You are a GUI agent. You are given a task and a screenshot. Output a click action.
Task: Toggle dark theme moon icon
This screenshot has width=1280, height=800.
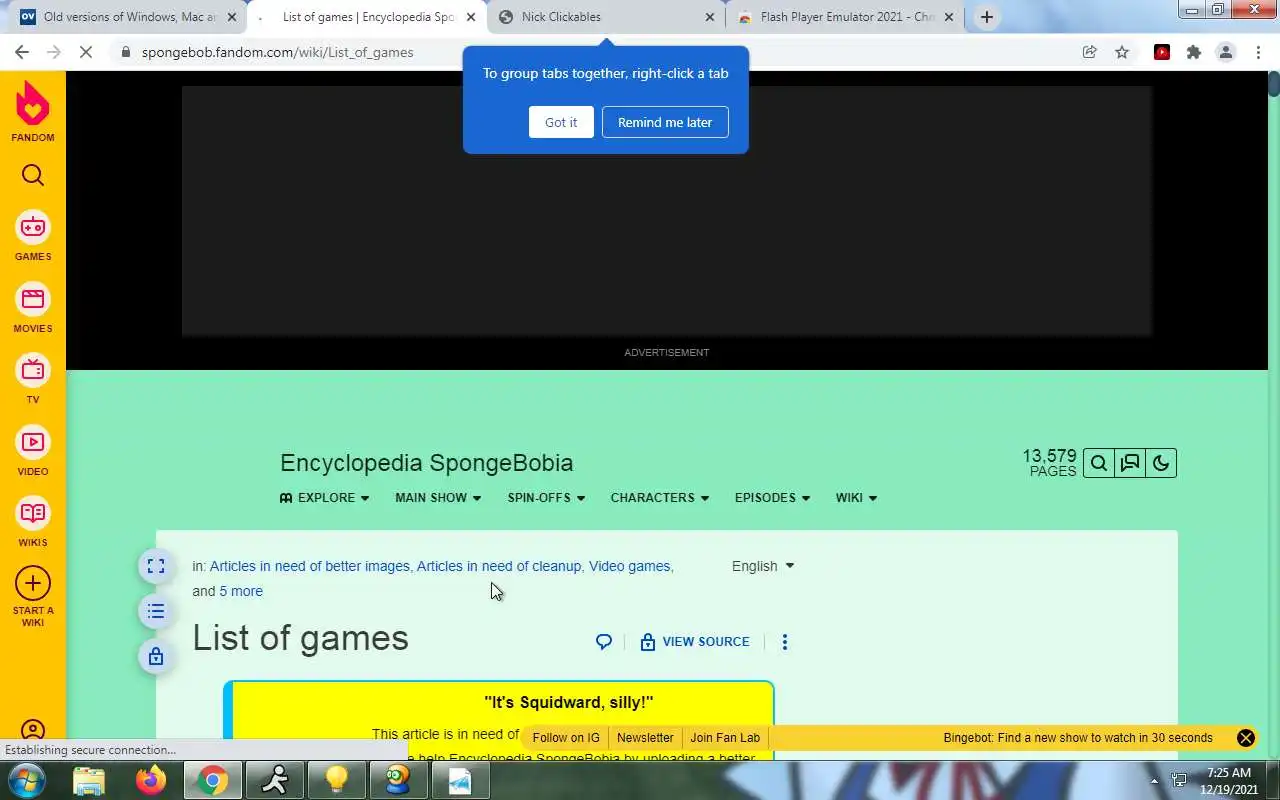(x=1161, y=463)
